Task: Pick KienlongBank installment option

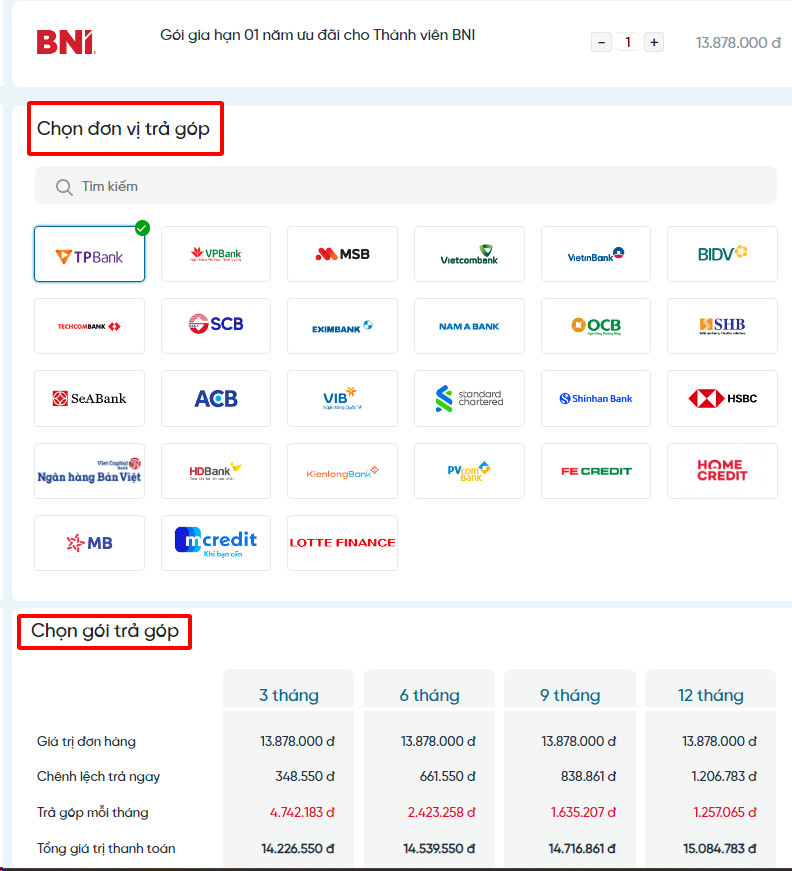Action: pyautogui.click(x=342, y=471)
